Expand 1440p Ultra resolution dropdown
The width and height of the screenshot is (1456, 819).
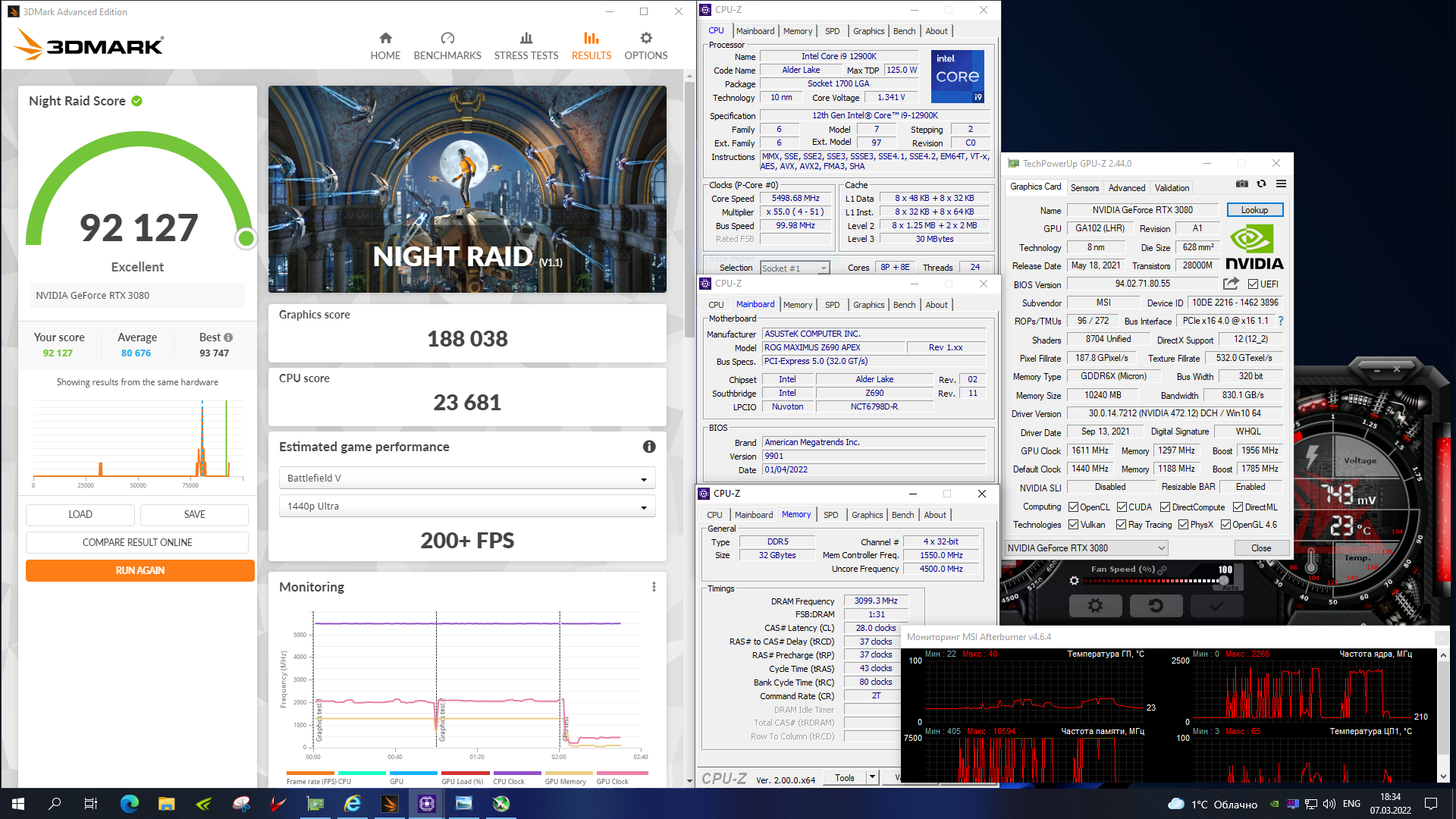tap(467, 506)
